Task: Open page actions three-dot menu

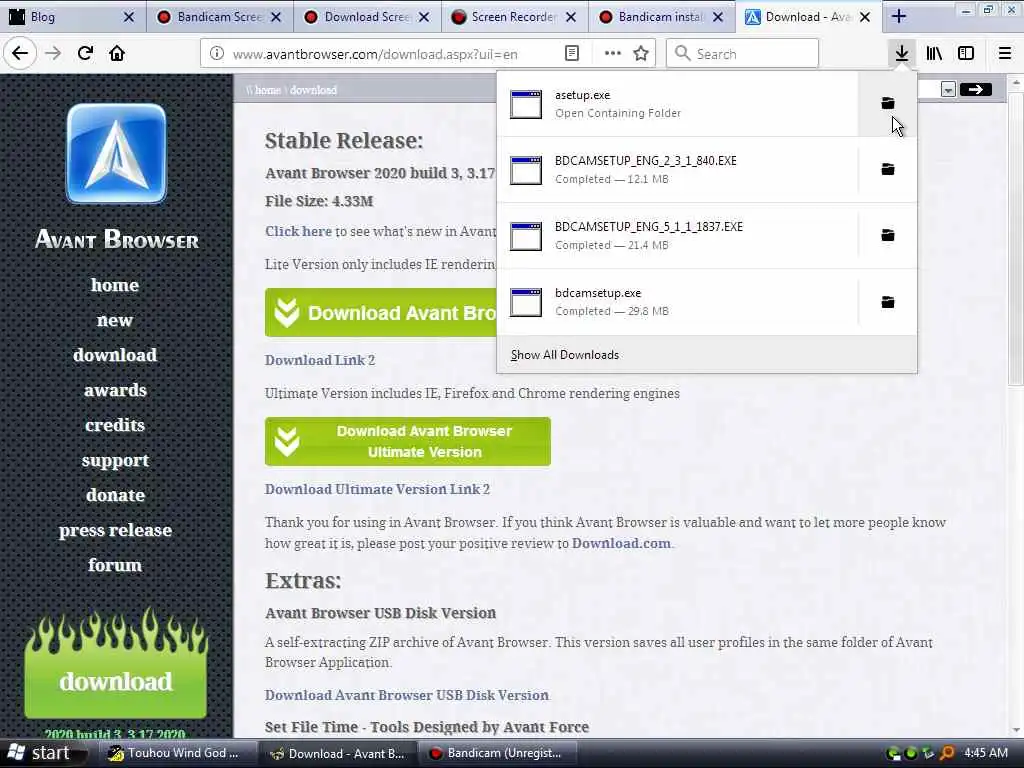Action: (x=613, y=54)
